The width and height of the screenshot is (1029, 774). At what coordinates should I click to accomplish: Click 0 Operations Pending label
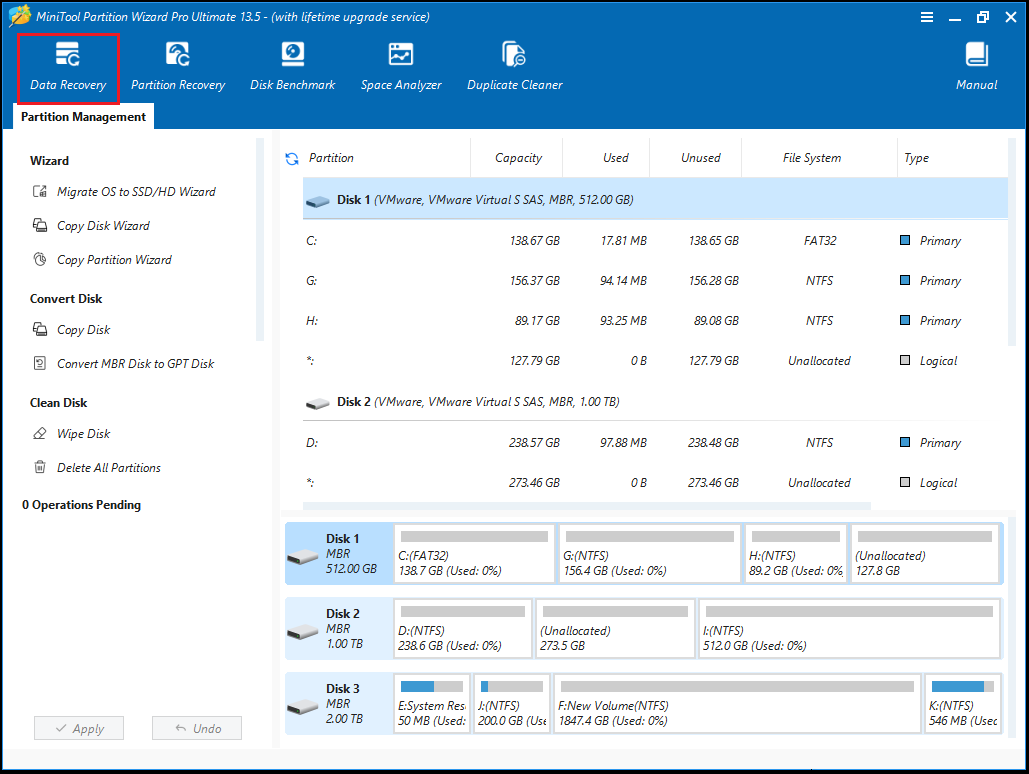pos(81,505)
